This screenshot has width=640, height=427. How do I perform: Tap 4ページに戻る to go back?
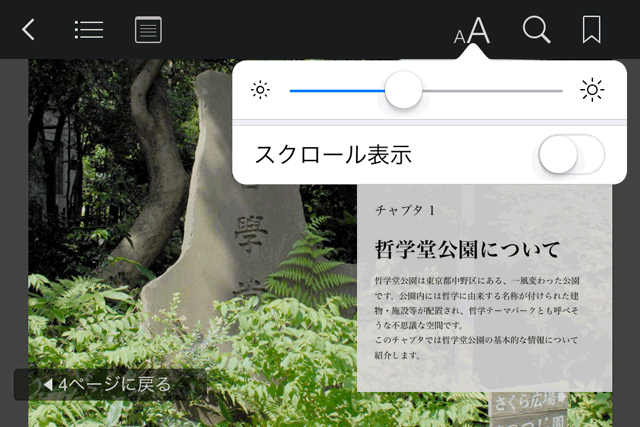pyautogui.click(x=111, y=385)
